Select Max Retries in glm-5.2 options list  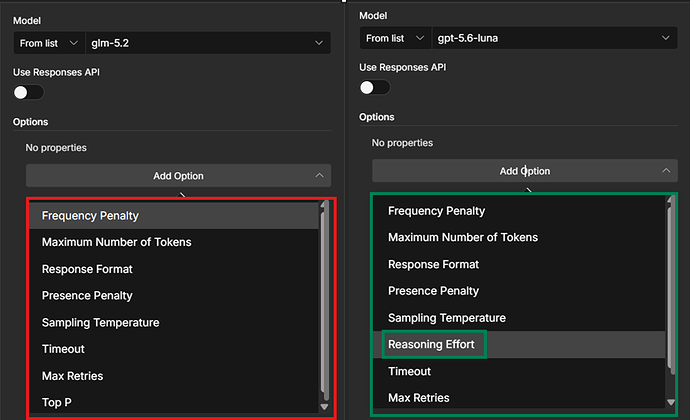(174, 376)
